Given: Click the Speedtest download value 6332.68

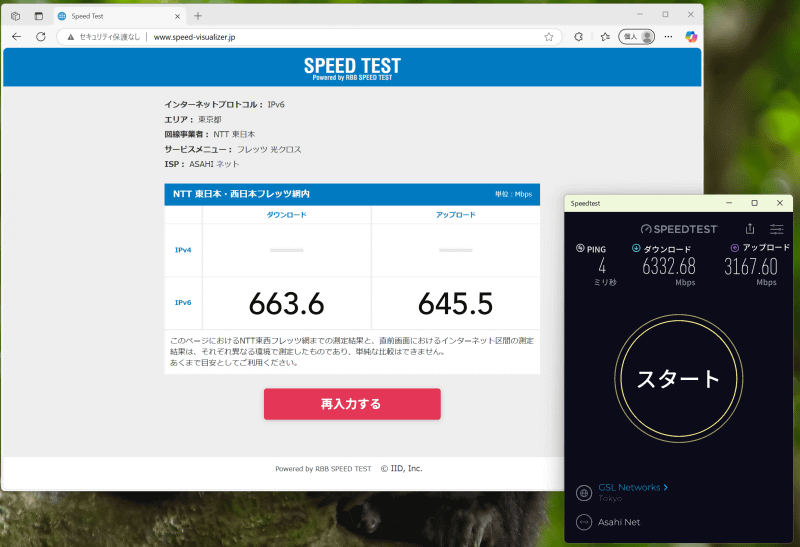Looking at the screenshot, I should (x=669, y=266).
